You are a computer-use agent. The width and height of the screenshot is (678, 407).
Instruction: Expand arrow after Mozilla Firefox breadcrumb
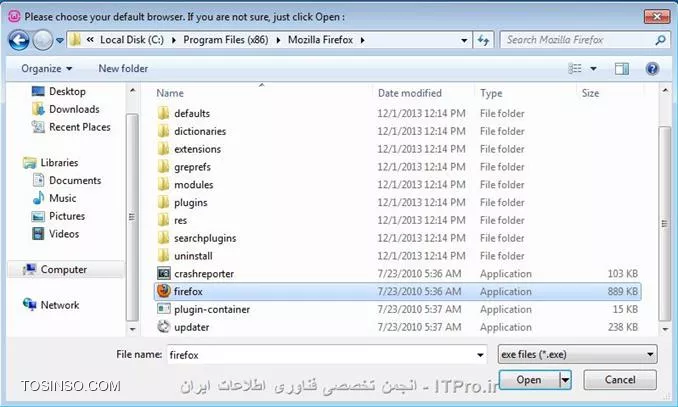[x=362, y=40]
